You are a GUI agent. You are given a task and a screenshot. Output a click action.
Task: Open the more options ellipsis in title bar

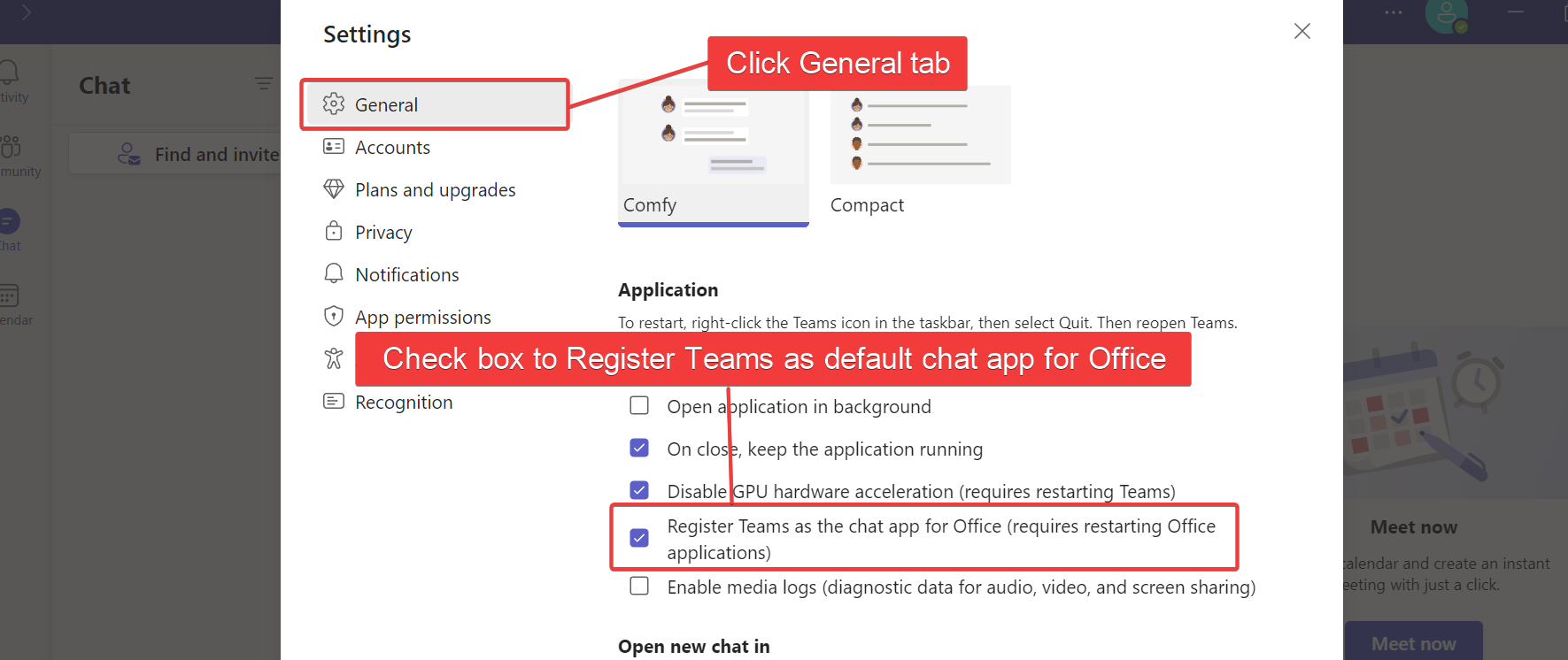1394,12
